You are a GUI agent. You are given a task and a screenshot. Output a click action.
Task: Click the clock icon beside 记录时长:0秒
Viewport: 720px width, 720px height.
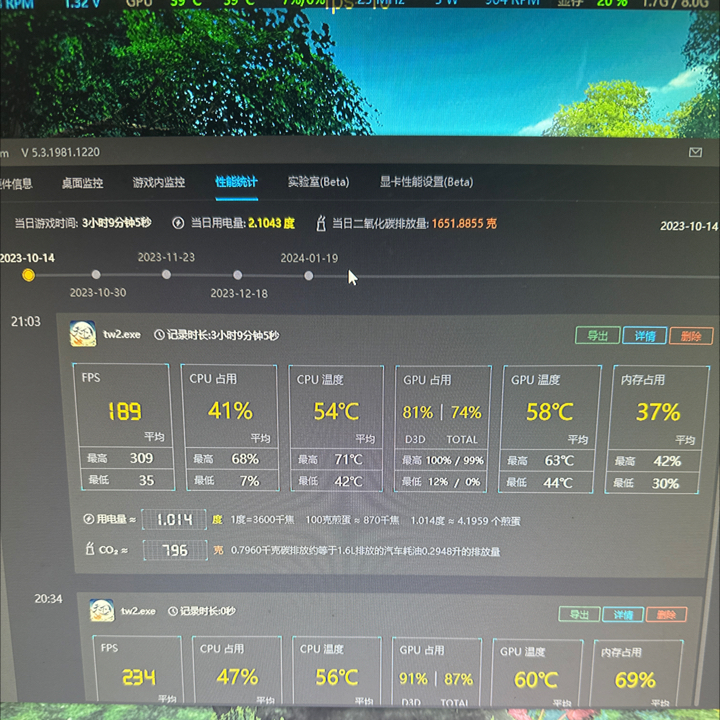click(173, 611)
